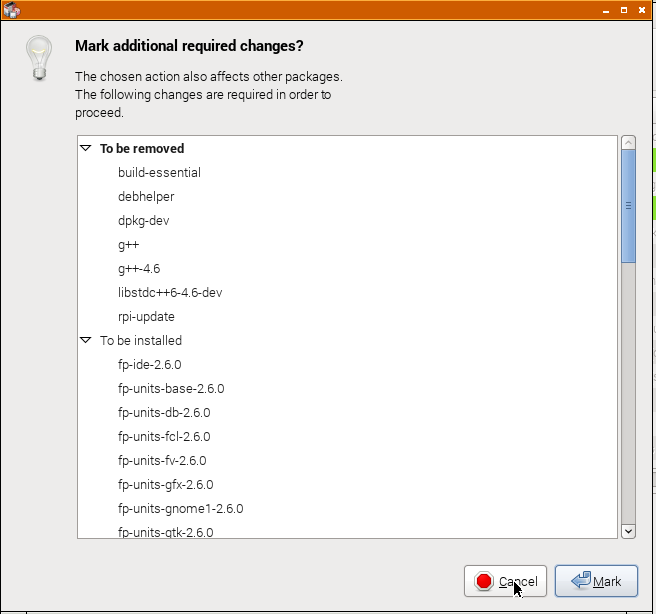
Task: Collapse the 'To be removed' section
Action: pos(86,148)
